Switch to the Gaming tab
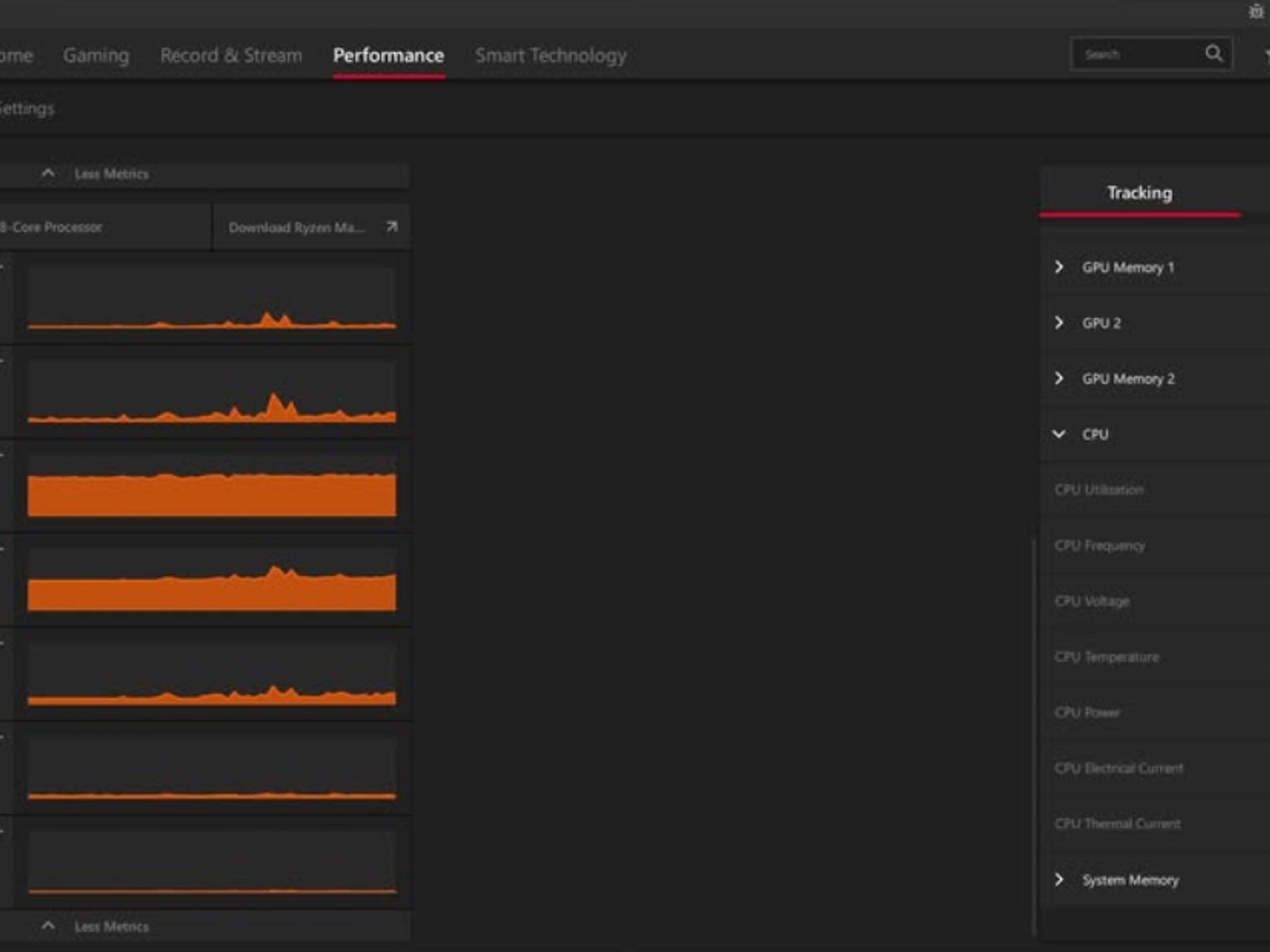This screenshot has width=1270, height=952. pyautogui.click(x=96, y=55)
